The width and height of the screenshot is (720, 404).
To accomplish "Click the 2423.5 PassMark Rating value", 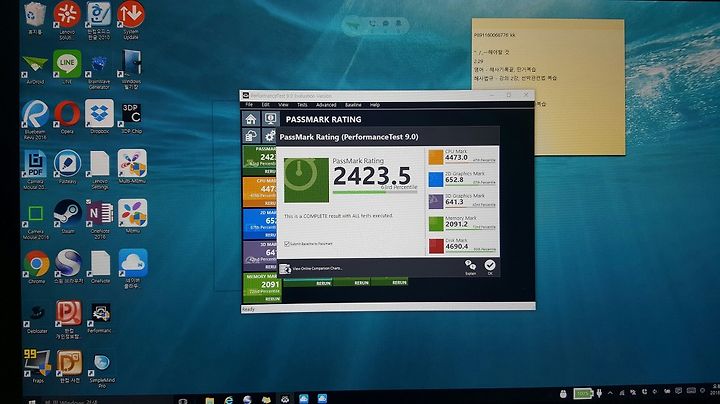I will [x=371, y=176].
